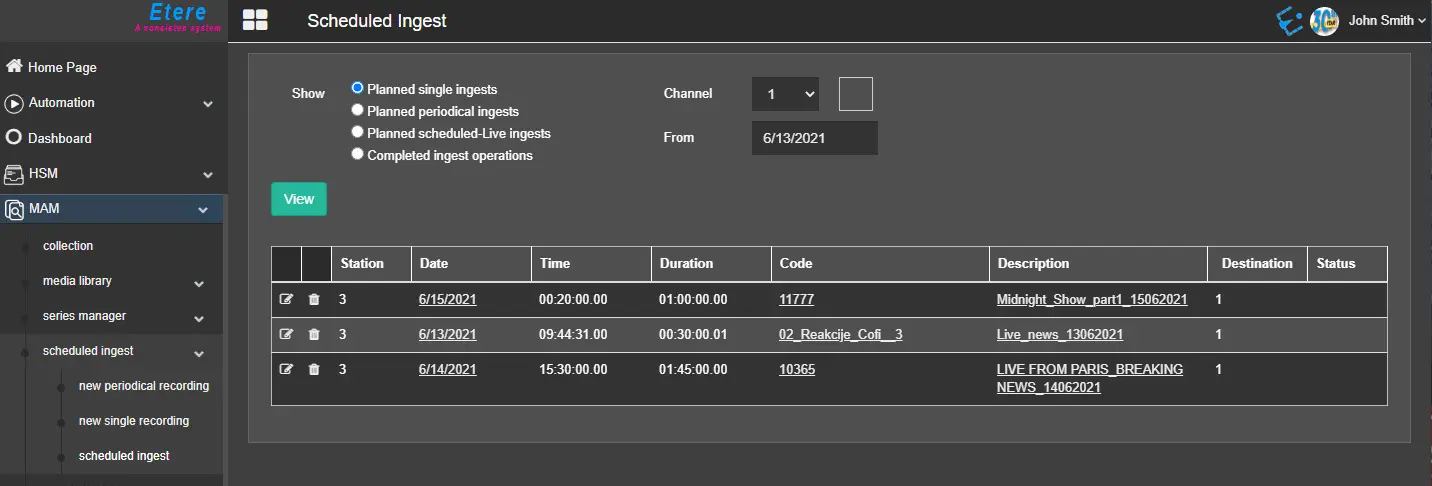The height and width of the screenshot is (486, 1432).
Task: Click the square swatch box beside Channel
Action: [x=855, y=94]
